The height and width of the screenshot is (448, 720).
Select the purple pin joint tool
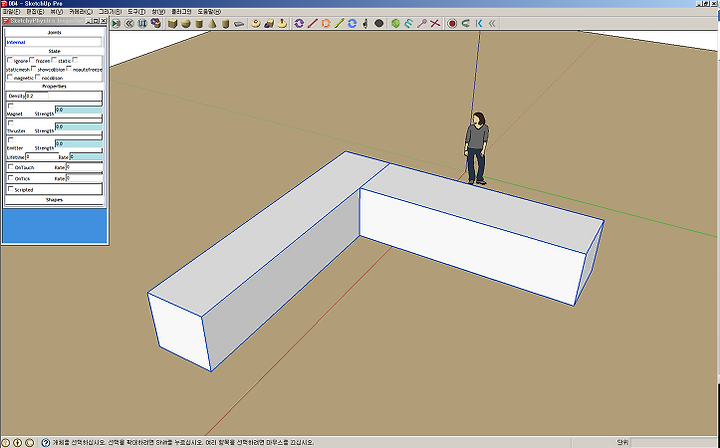(422, 23)
